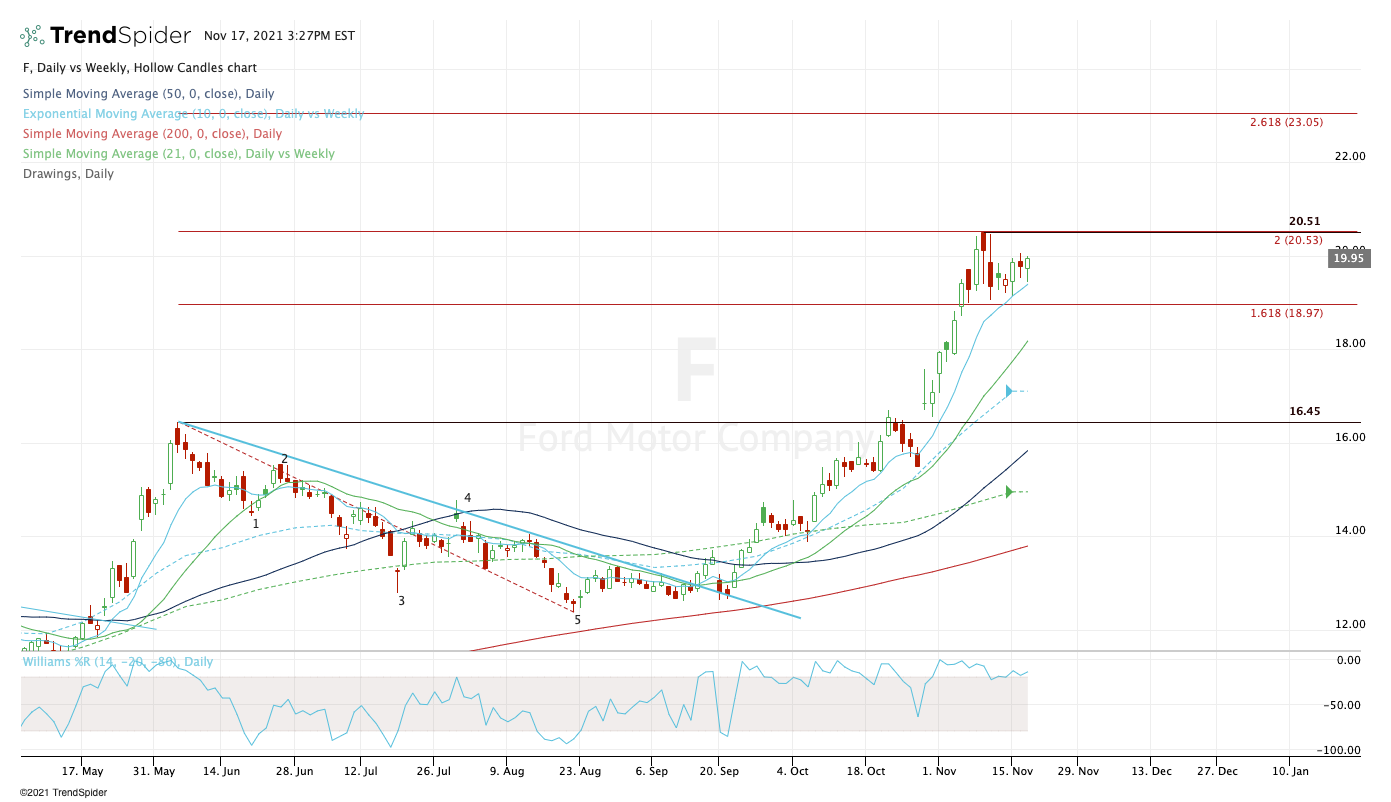Select the Exponential Moving Average (10) legend entry
Viewport: 1391px width, 802px height.
(193, 114)
